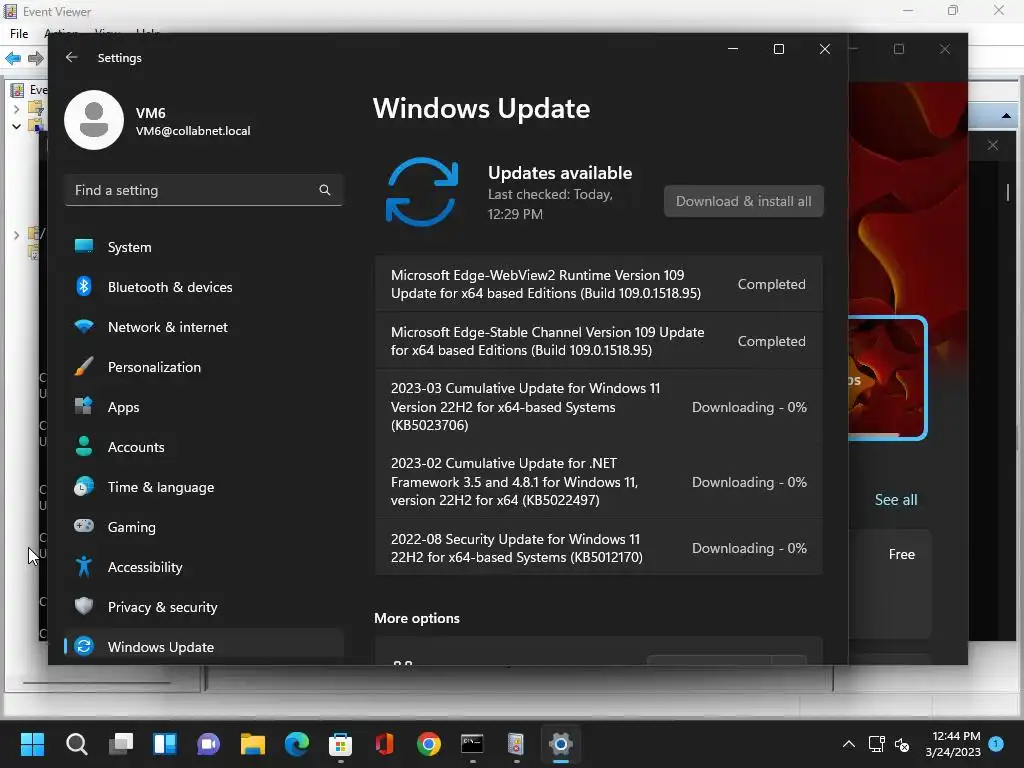
Task: Click Settings gear on taskbar
Action: 561,744
